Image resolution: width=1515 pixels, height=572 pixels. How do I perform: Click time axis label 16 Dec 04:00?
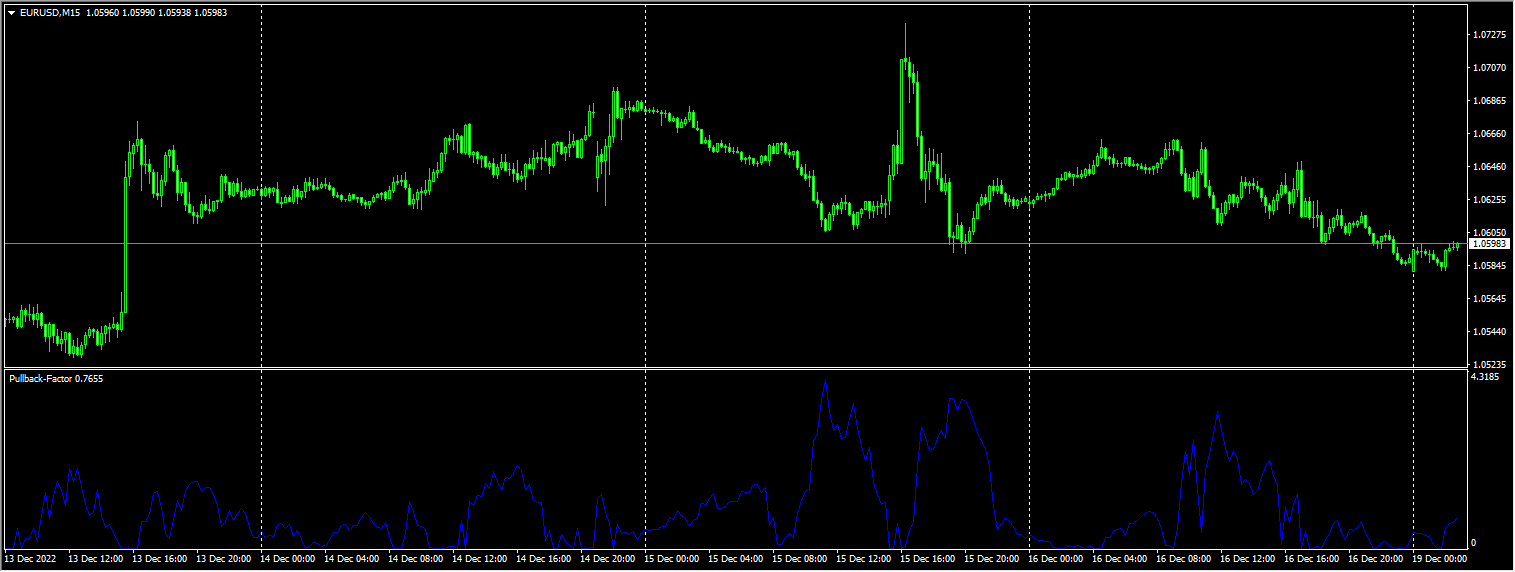pyautogui.click(x=1121, y=559)
